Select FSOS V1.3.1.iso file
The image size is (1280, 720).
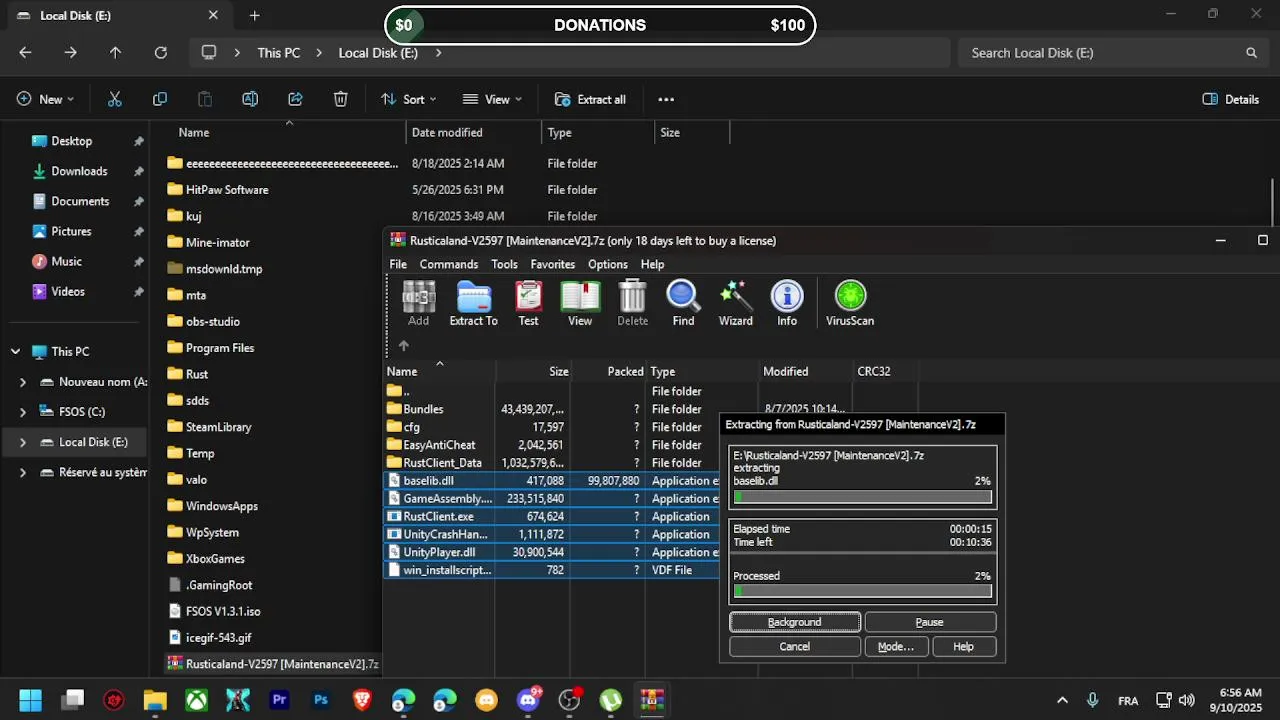[223, 611]
